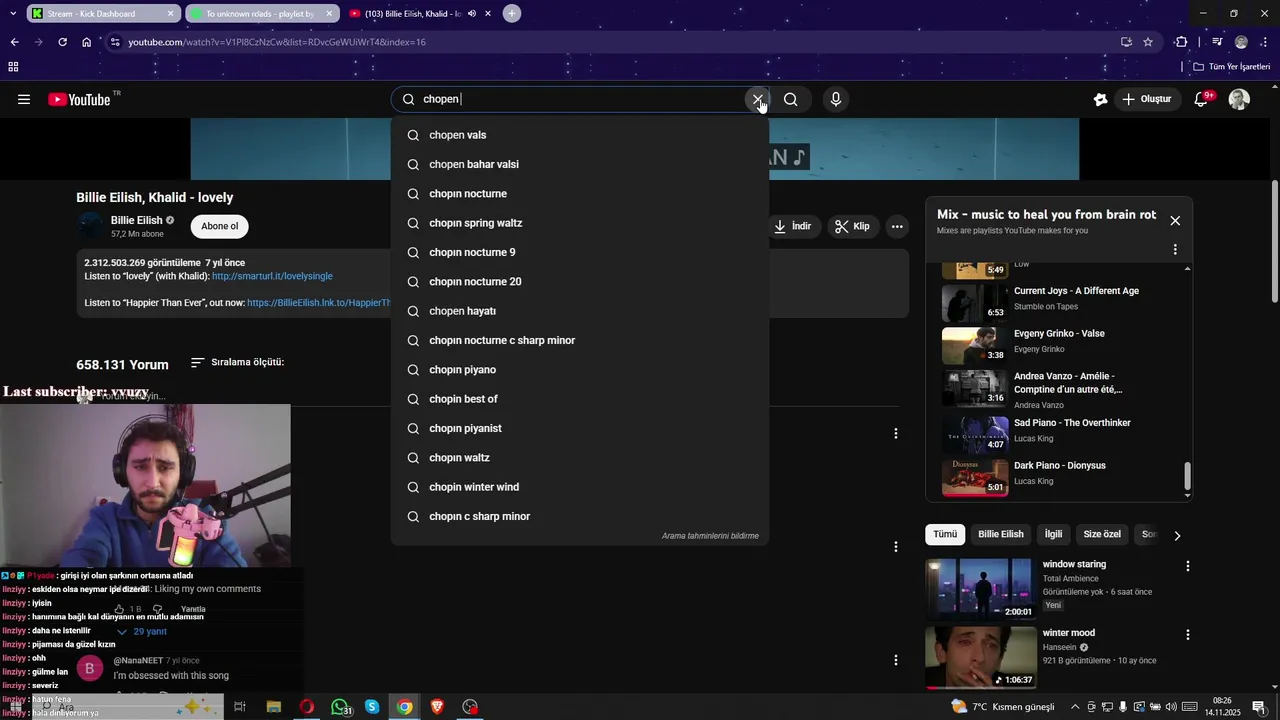This screenshot has width=1280, height=720.
Task: Select the Billie Eilish filter chip
Action: pos(1000,534)
